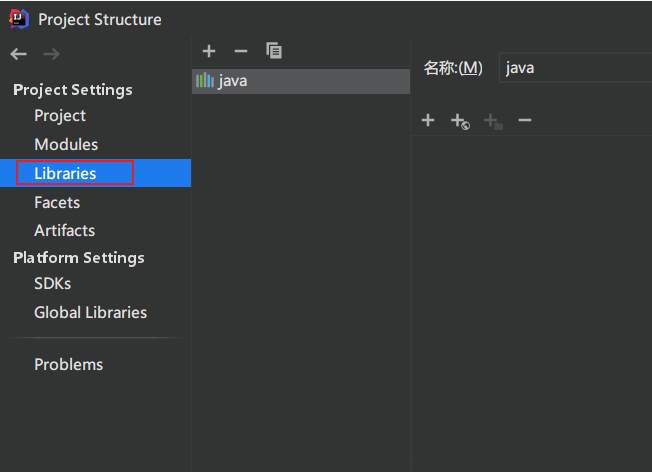Remove selected root from library
The height and width of the screenshot is (472, 652).
(525, 121)
